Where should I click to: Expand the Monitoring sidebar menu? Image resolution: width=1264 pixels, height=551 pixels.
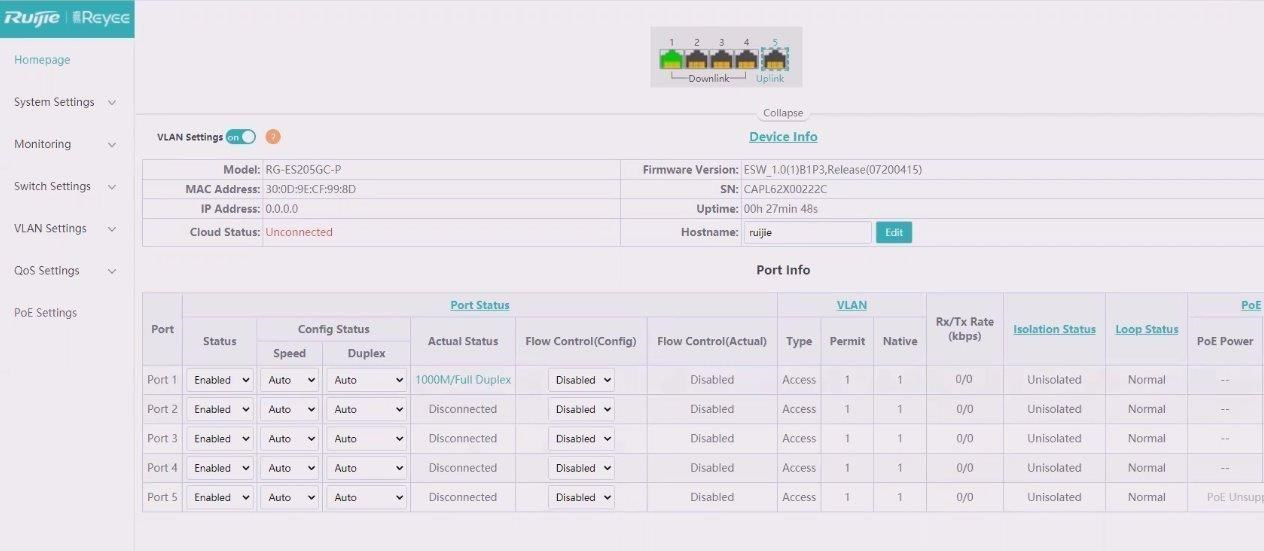point(65,144)
